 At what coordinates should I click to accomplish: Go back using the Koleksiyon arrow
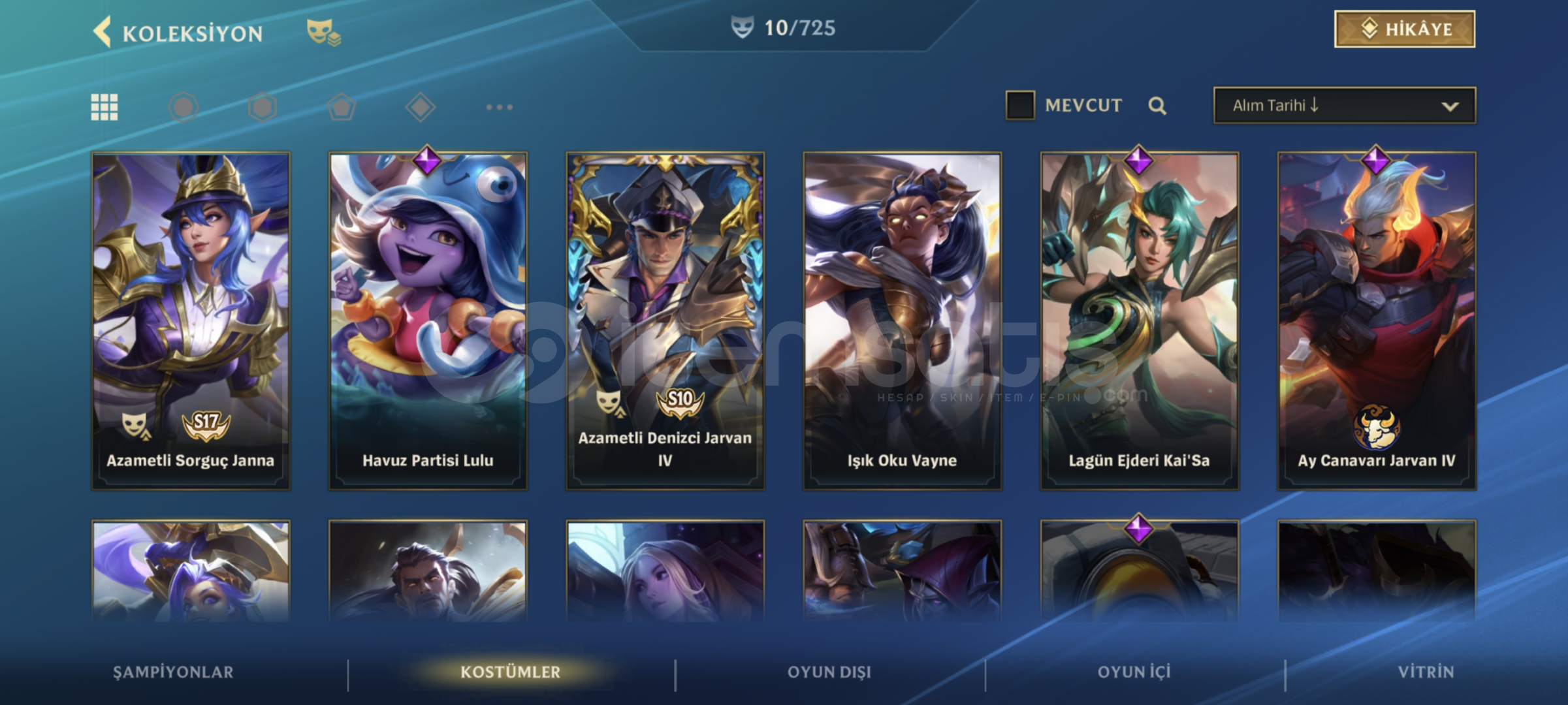[x=103, y=32]
